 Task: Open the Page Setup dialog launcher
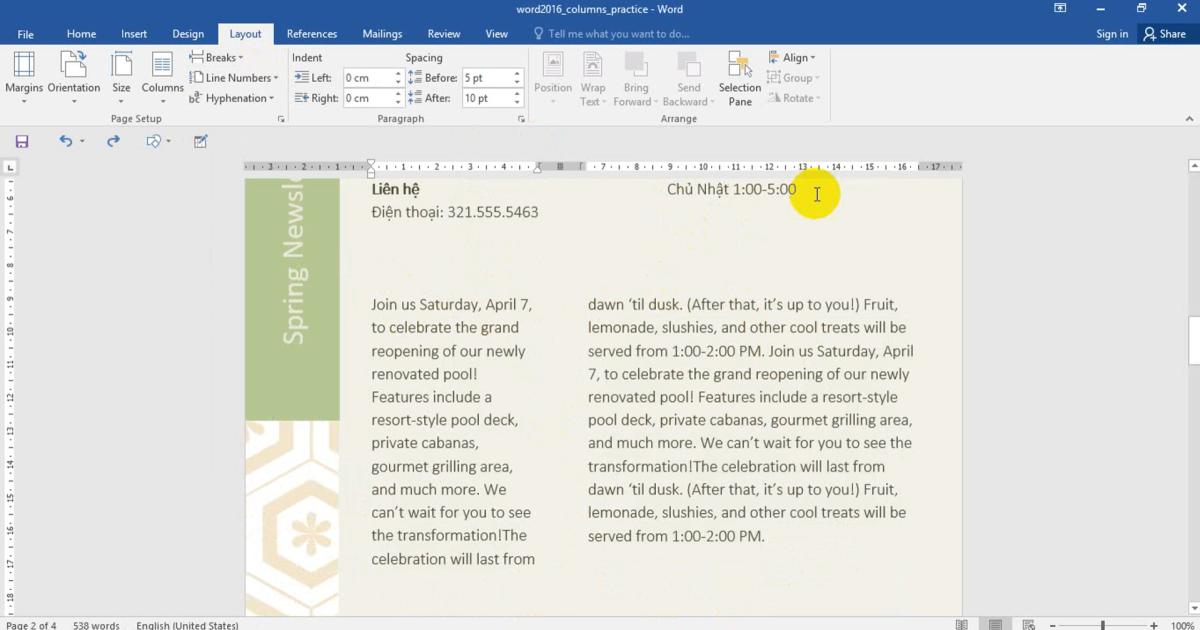pos(281,119)
